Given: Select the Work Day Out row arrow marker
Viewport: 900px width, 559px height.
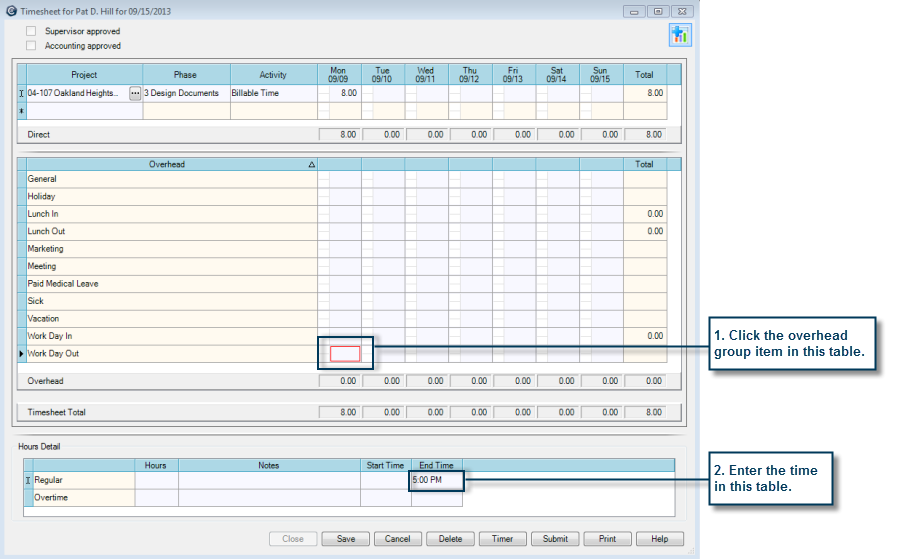Looking at the screenshot, I should pos(21,354).
